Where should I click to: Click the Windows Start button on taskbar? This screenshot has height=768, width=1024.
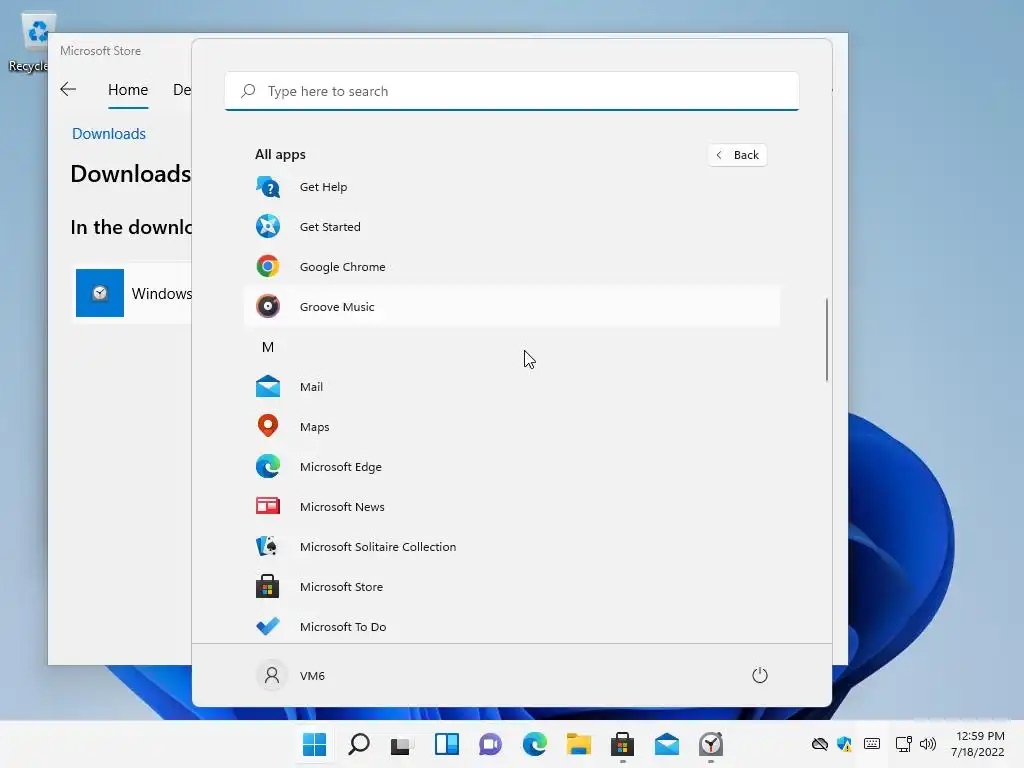click(x=314, y=744)
